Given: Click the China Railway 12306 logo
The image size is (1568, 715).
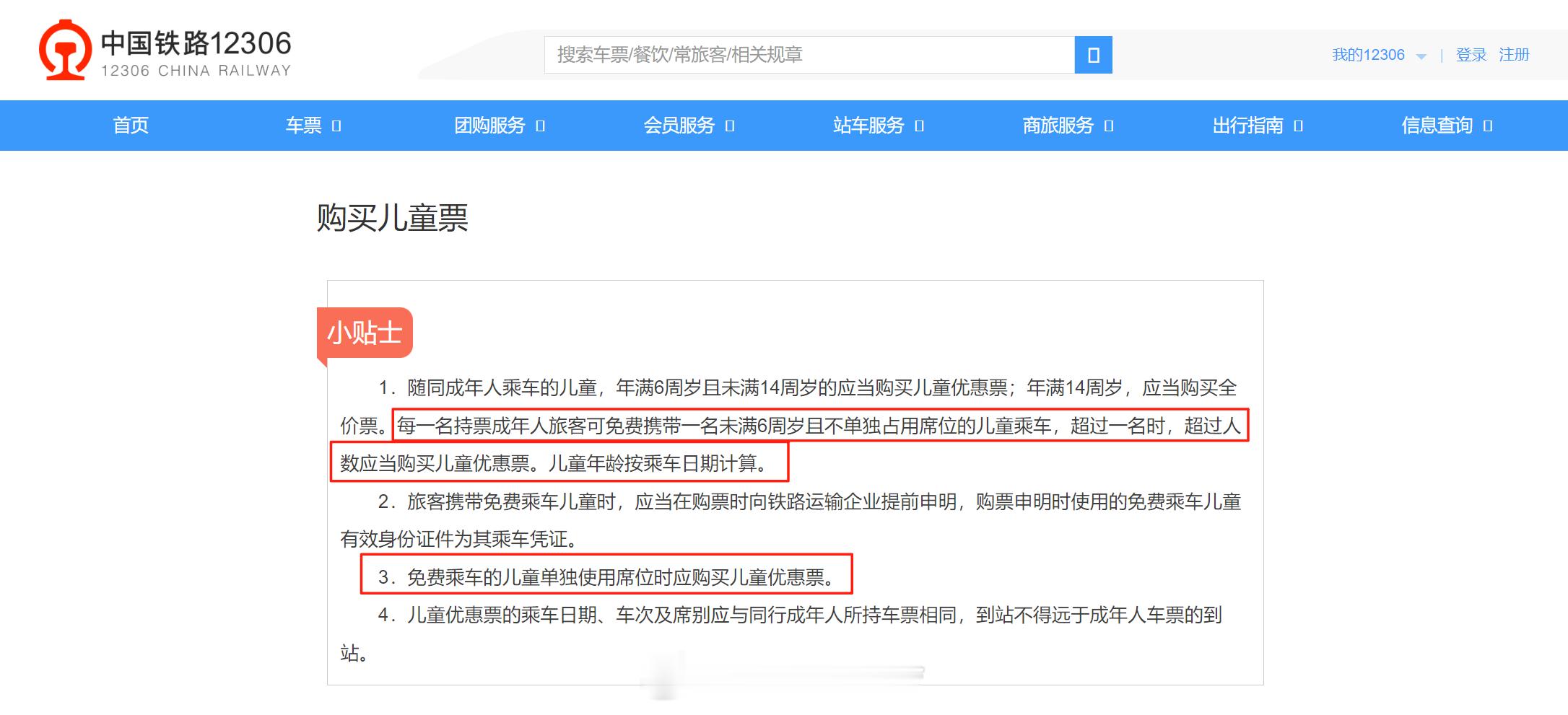Looking at the screenshot, I should [165, 50].
